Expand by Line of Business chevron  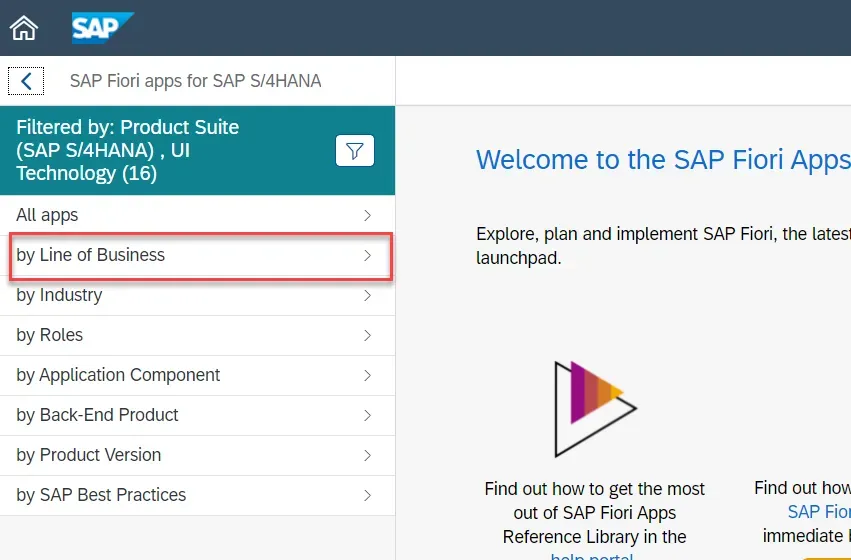click(367, 255)
